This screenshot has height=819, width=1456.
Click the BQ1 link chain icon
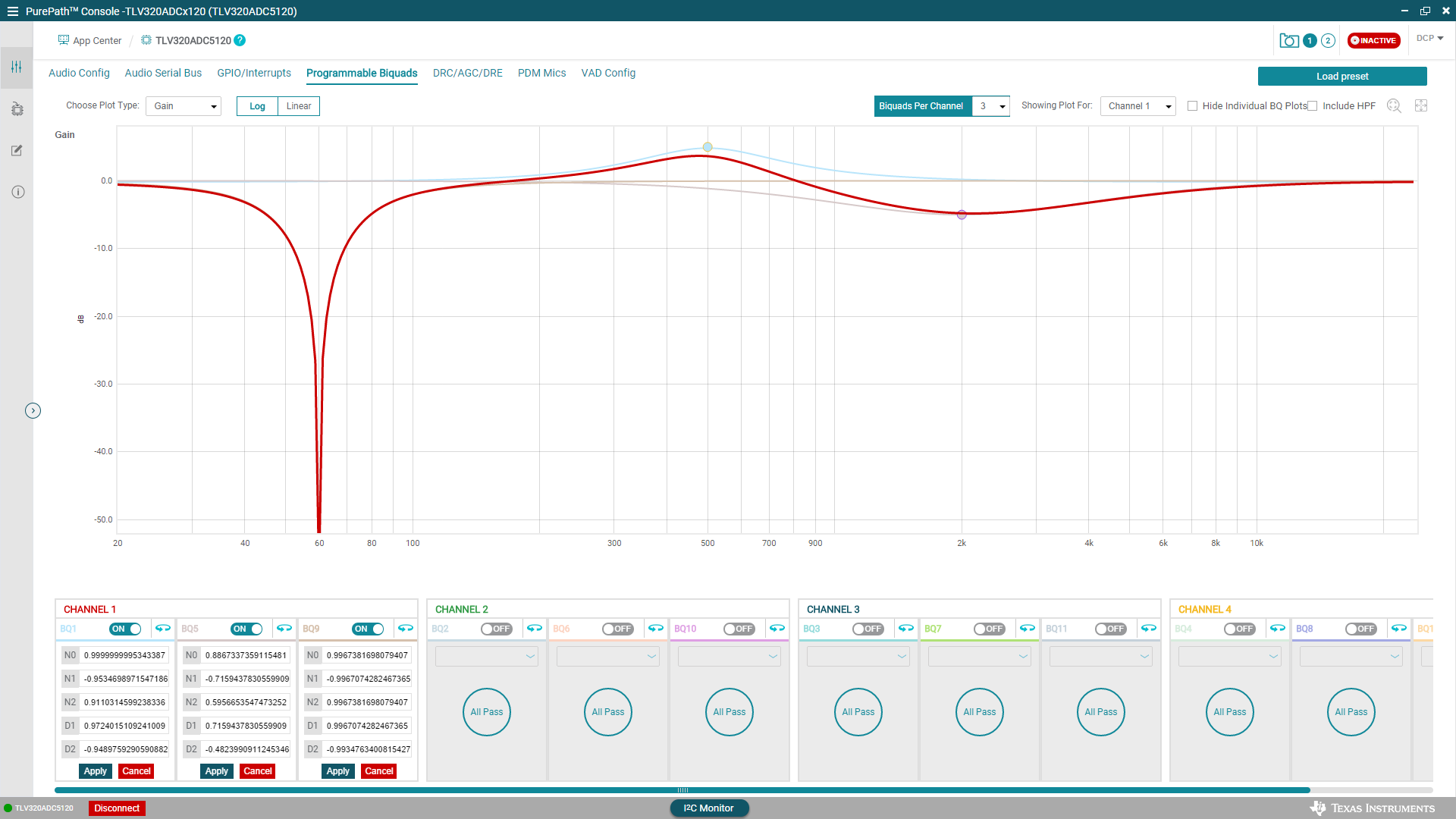point(163,629)
